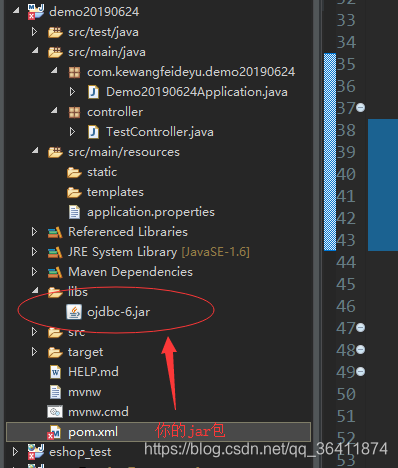Select the pom.xml file label

[93, 433]
